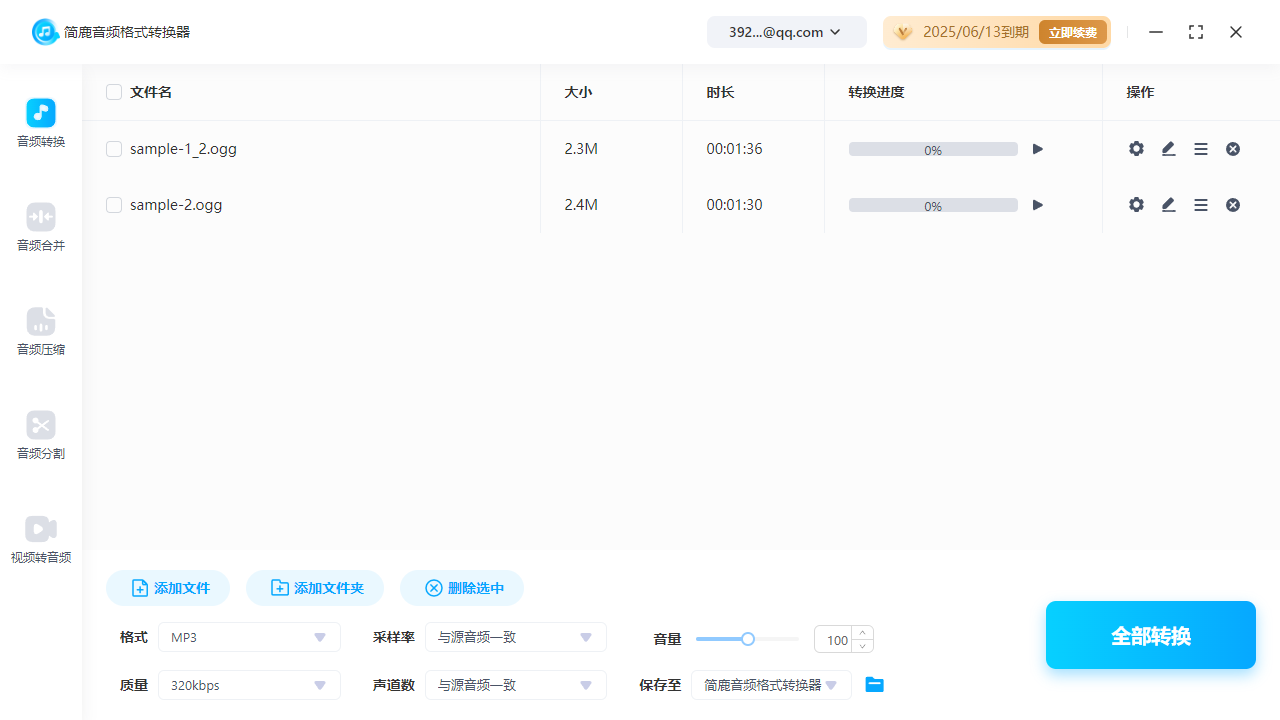Viewport: 1280px width, 720px height.
Task: Open the 音频压缩 tool
Action: (40, 332)
